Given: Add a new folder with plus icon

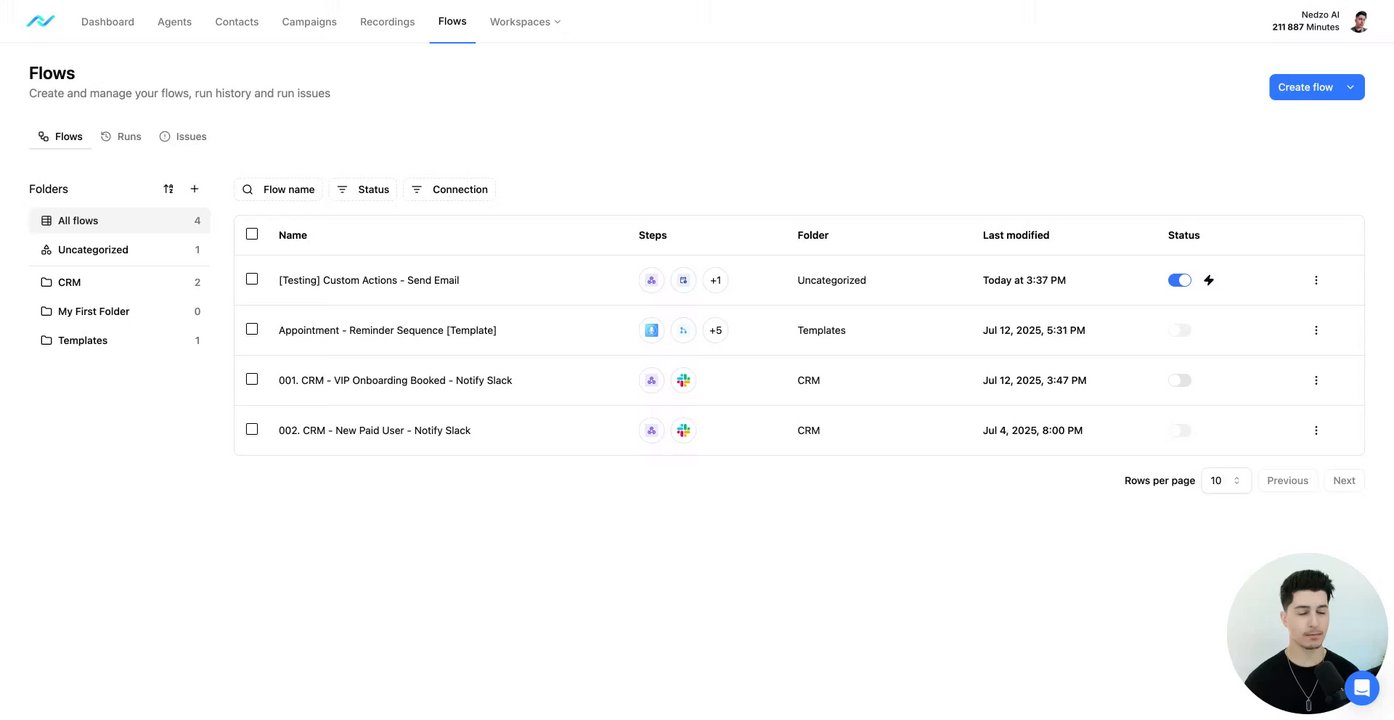Looking at the screenshot, I should click(x=194, y=189).
